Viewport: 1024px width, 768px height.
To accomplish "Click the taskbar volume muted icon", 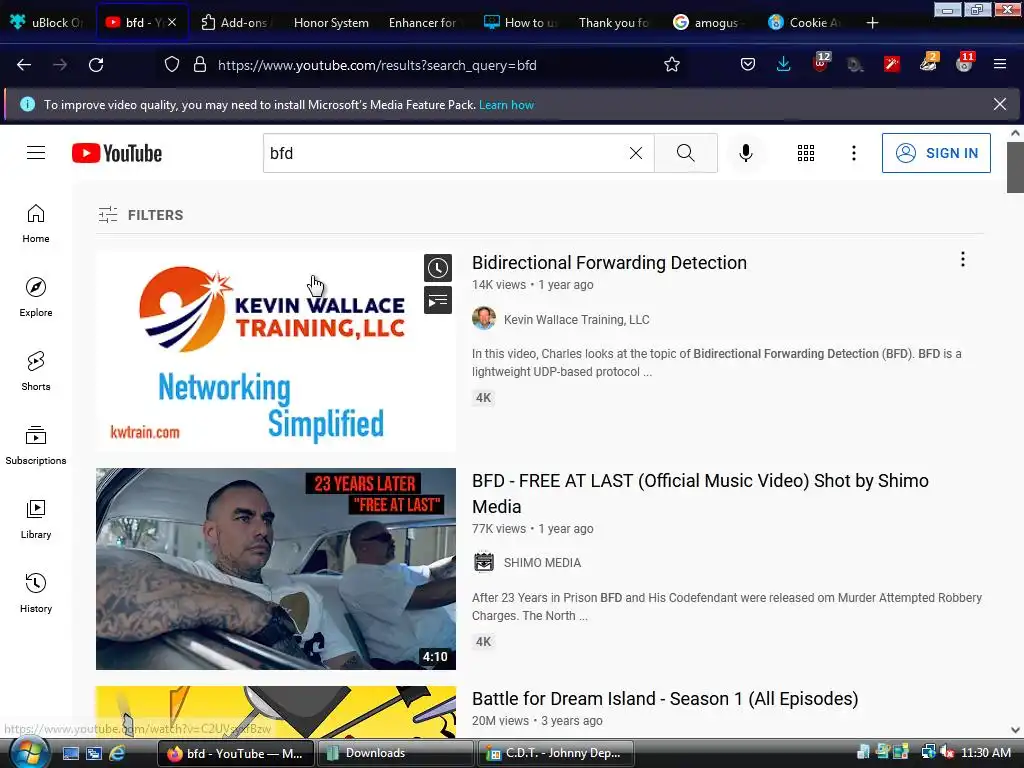I will pos(947,753).
